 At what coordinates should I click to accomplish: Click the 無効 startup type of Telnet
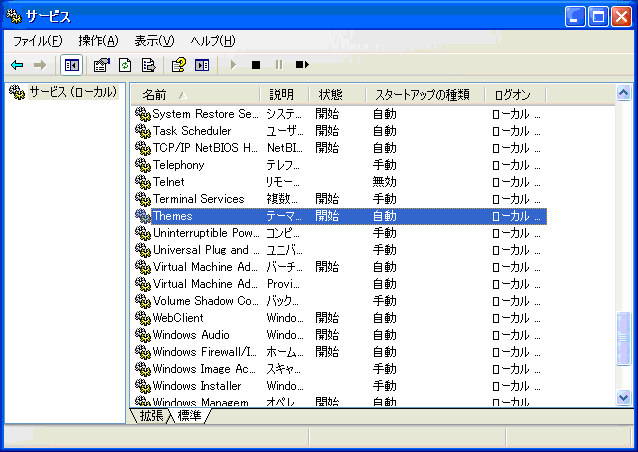(385, 182)
